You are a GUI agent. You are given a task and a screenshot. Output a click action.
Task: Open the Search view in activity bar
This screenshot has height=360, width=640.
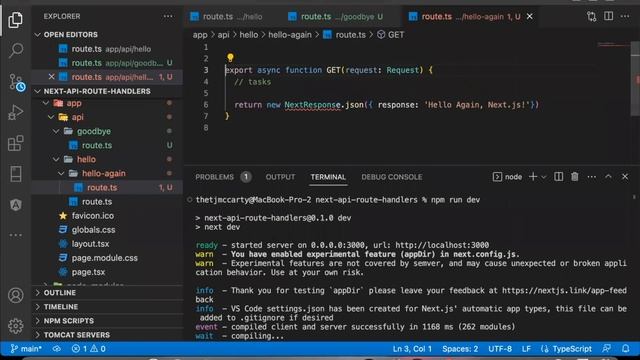[x=16, y=50]
